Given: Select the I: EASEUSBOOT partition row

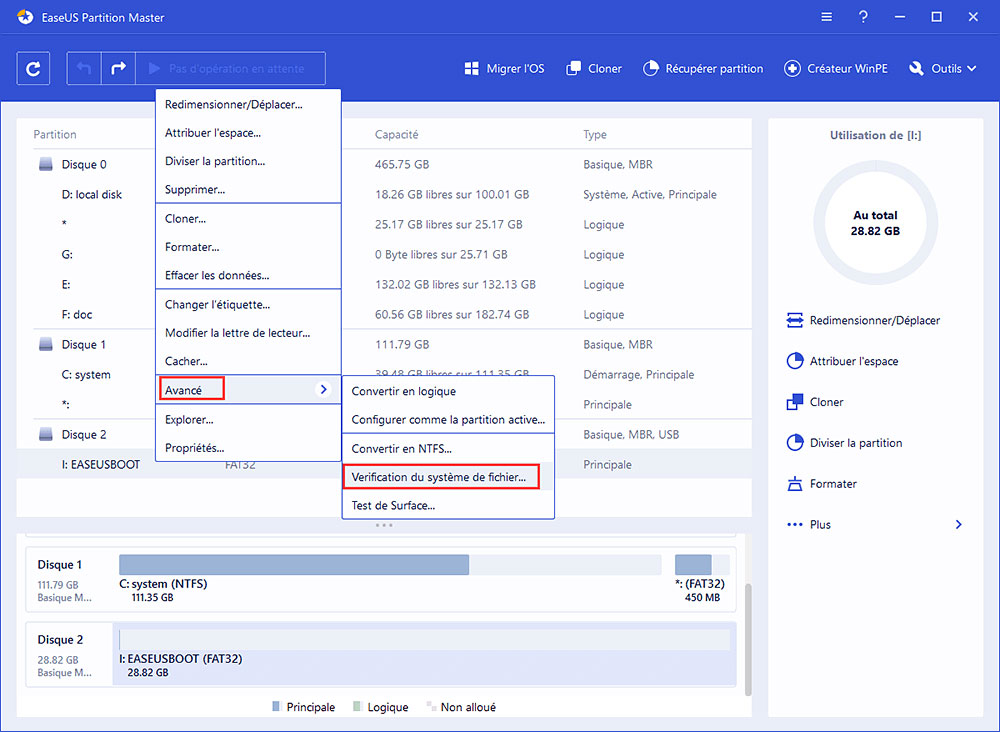Looking at the screenshot, I should (384, 464).
